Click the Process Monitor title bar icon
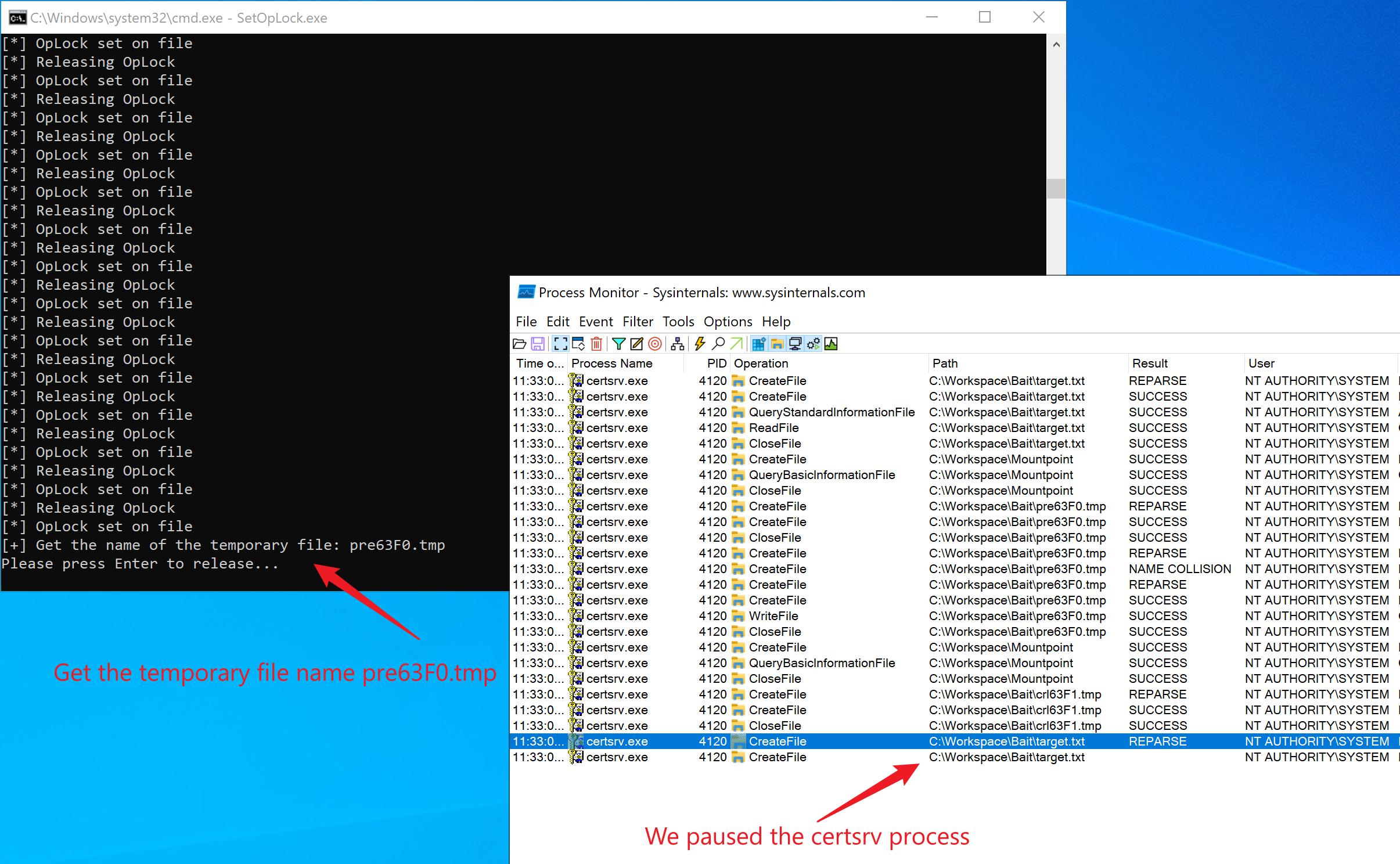Image resolution: width=1400 pixels, height=864 pixels. tap(526, 292)
